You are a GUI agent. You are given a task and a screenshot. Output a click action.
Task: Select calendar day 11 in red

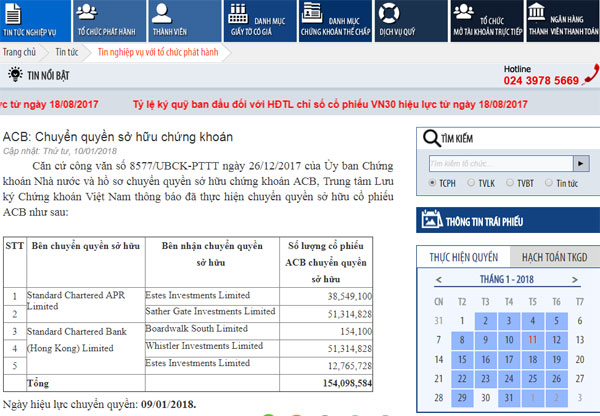click(x=532, y=340)
